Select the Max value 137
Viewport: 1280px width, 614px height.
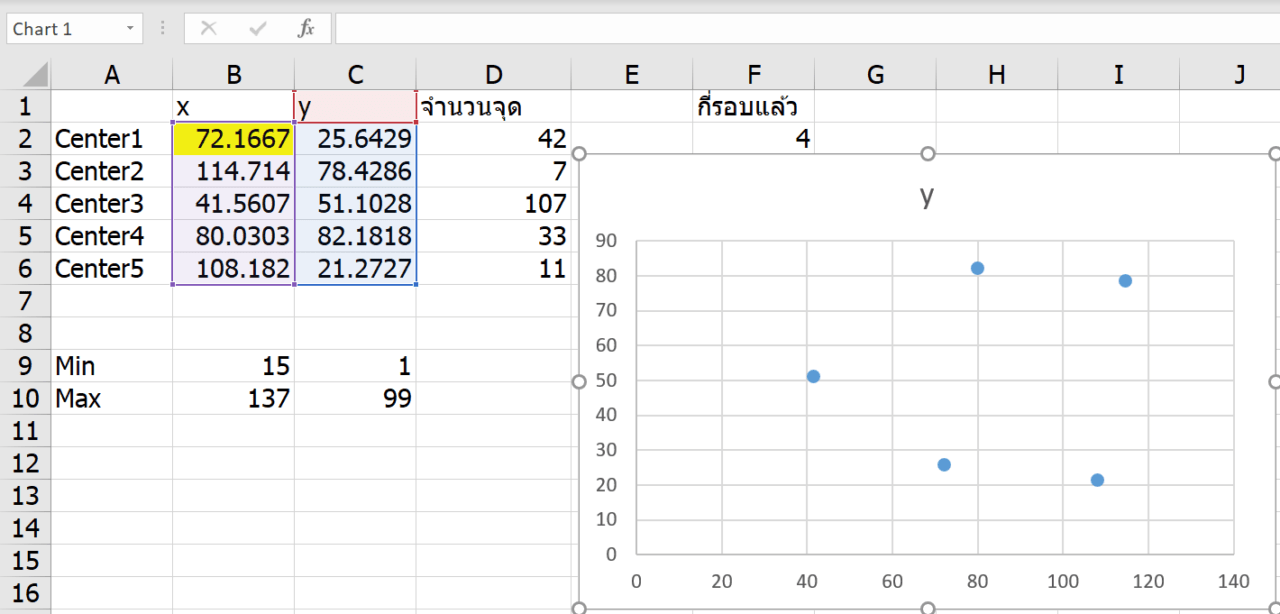pos(233,398)
